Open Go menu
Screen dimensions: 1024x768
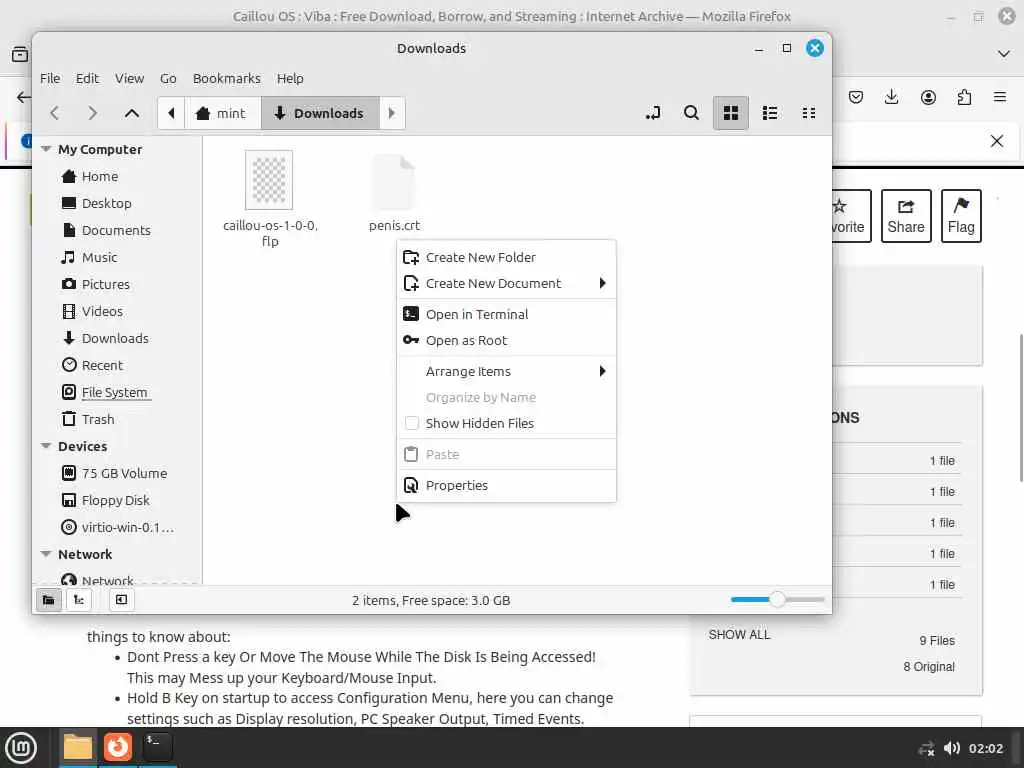168,78
